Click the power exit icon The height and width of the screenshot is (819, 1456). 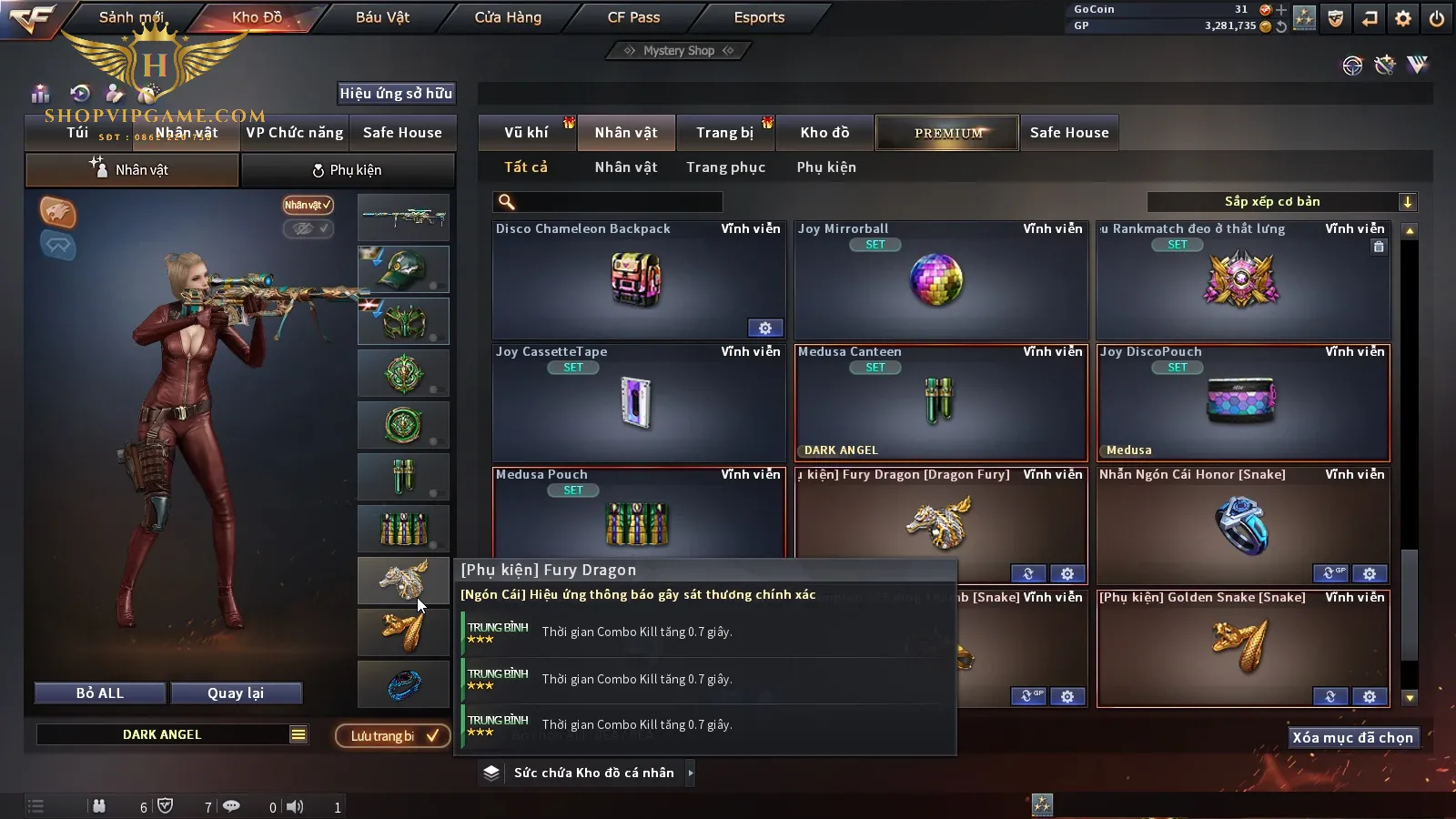pyautogui.click(x=1437, y=18)
